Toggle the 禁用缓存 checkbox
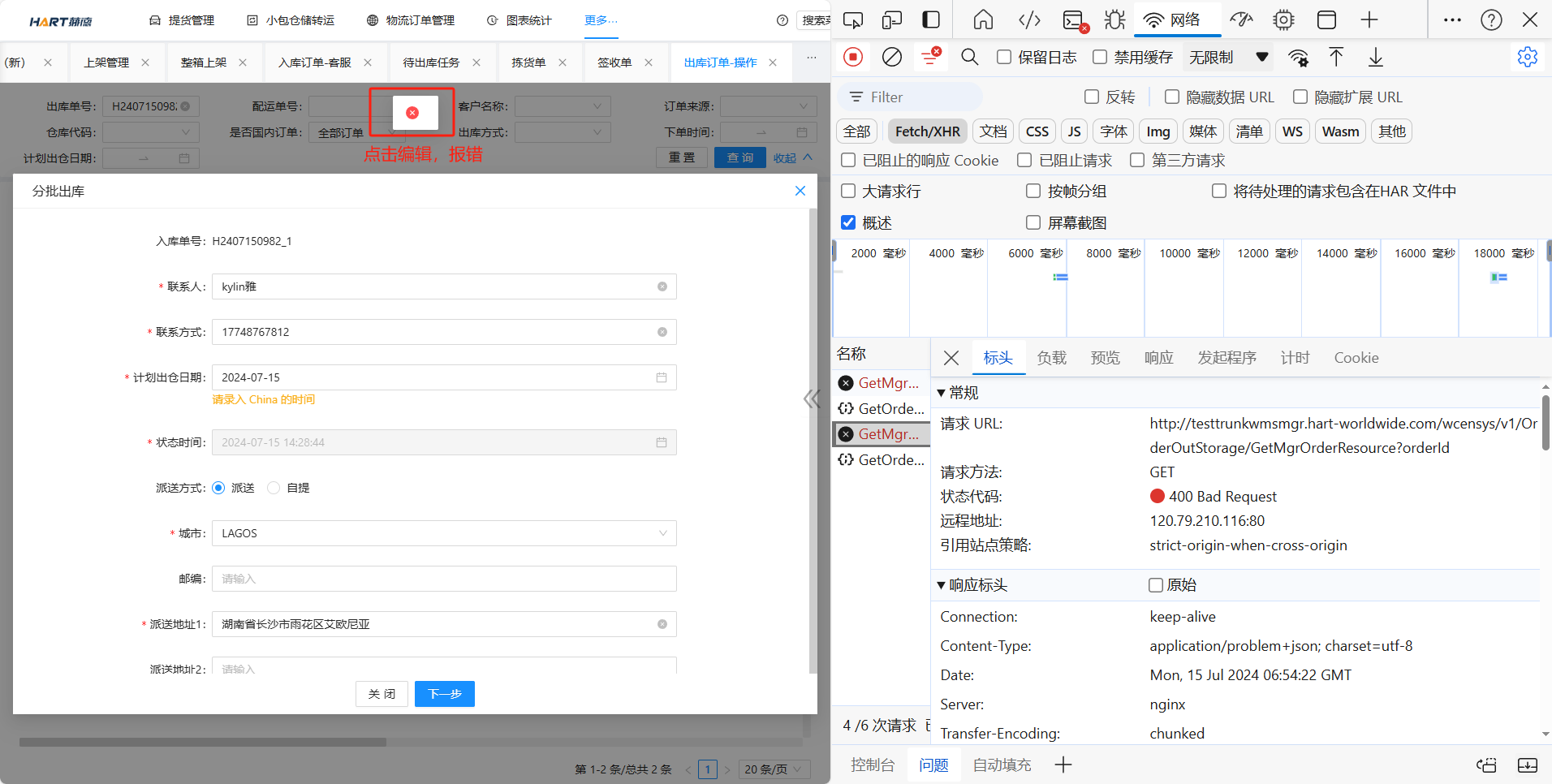 pos(1100,57)
